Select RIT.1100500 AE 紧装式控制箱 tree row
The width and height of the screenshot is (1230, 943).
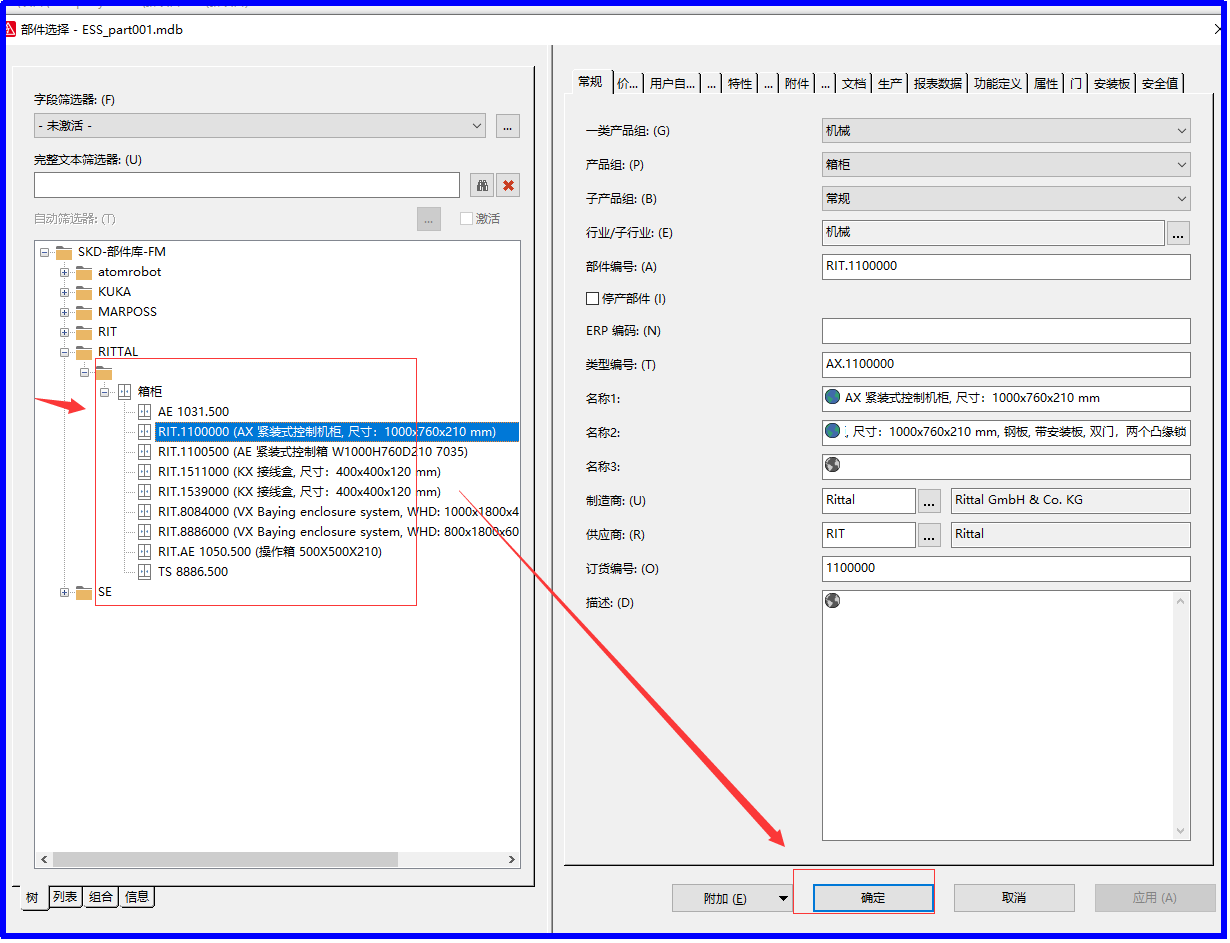[313, 452]
